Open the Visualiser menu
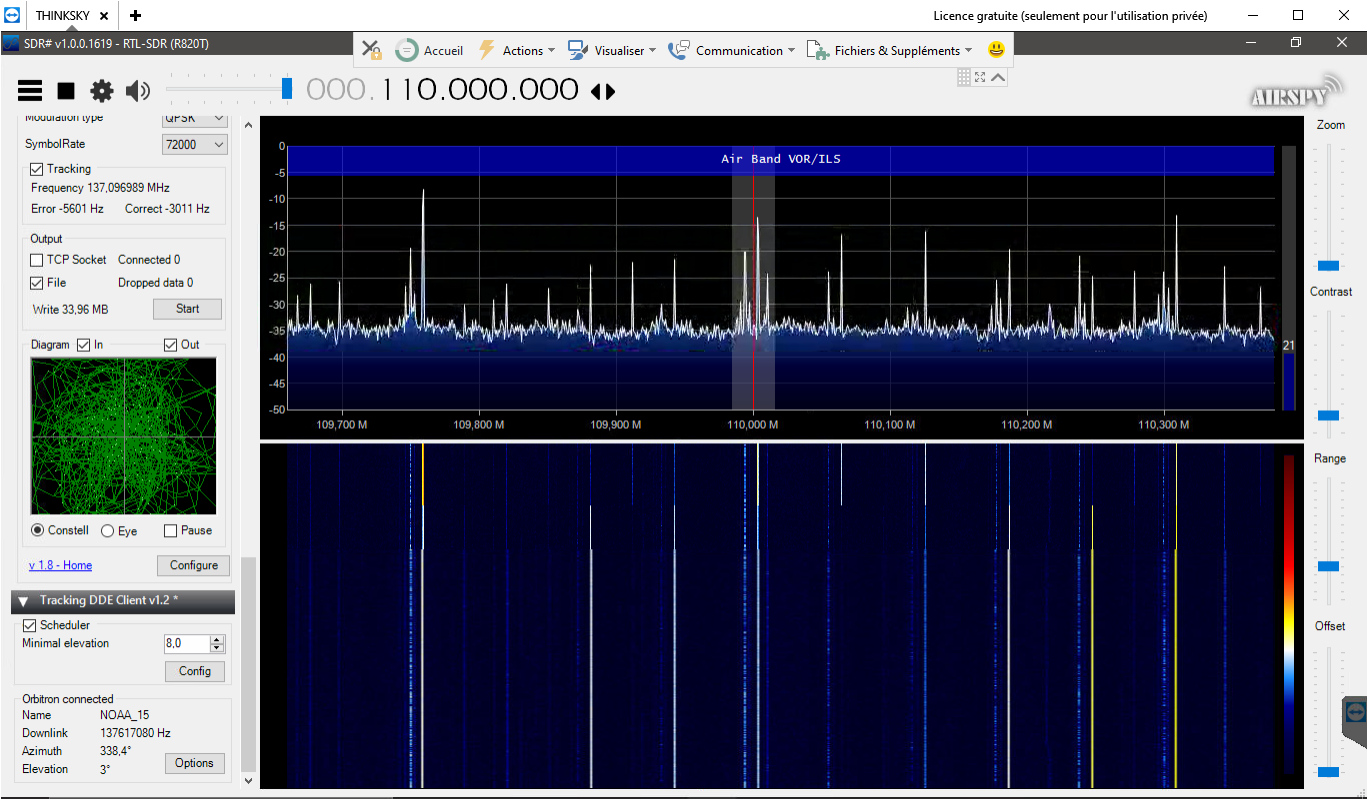Viewport: 1368px width, 800px height. 612,50
